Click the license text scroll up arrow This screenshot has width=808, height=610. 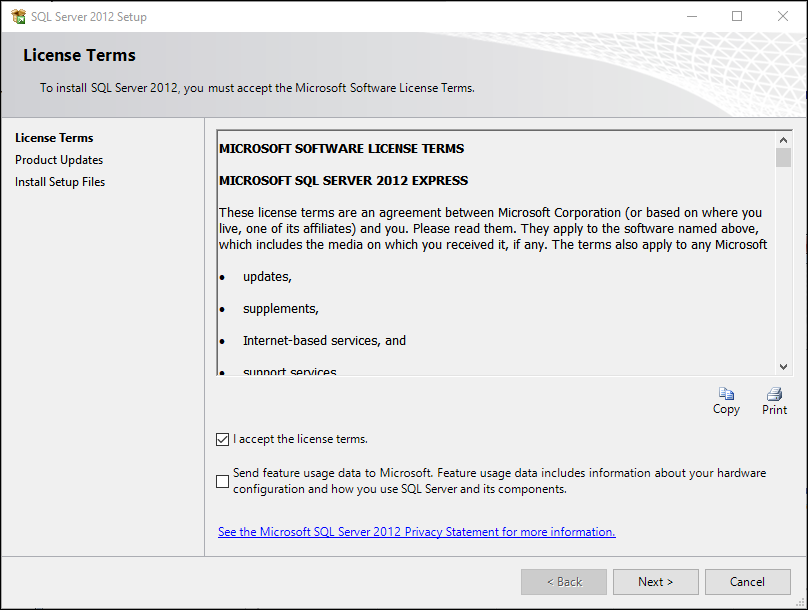pyautogui.click(x=783, y=140)
